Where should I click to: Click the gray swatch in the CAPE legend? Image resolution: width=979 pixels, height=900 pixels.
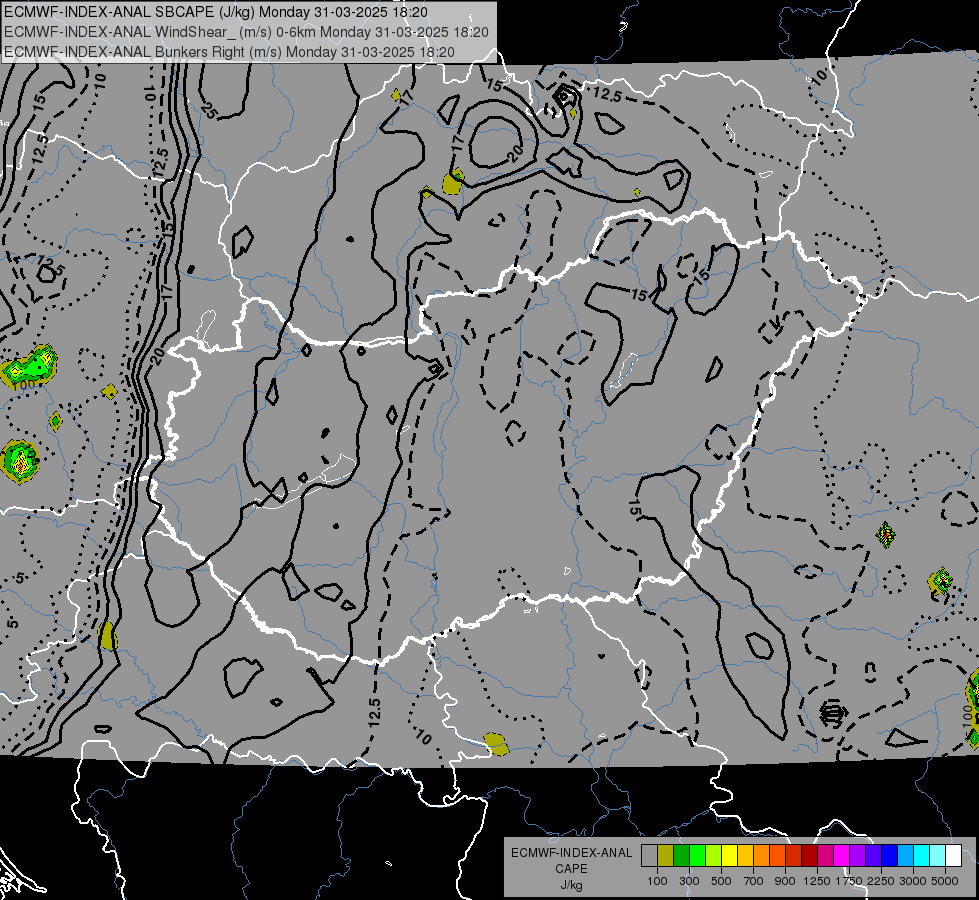(649, 856)
